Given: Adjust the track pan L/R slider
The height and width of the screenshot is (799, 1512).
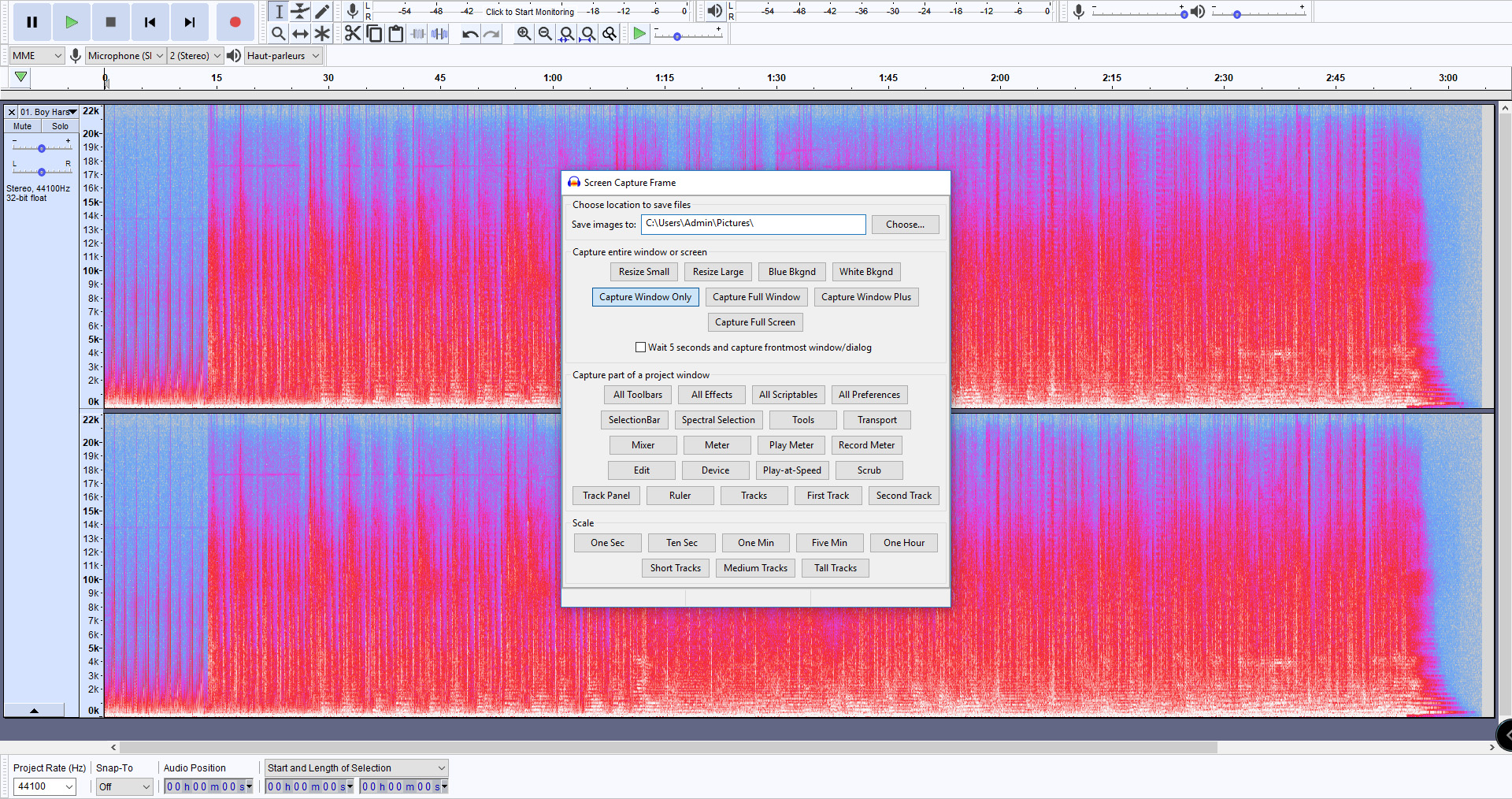Looking at the screenshot, I should point(42,170).
